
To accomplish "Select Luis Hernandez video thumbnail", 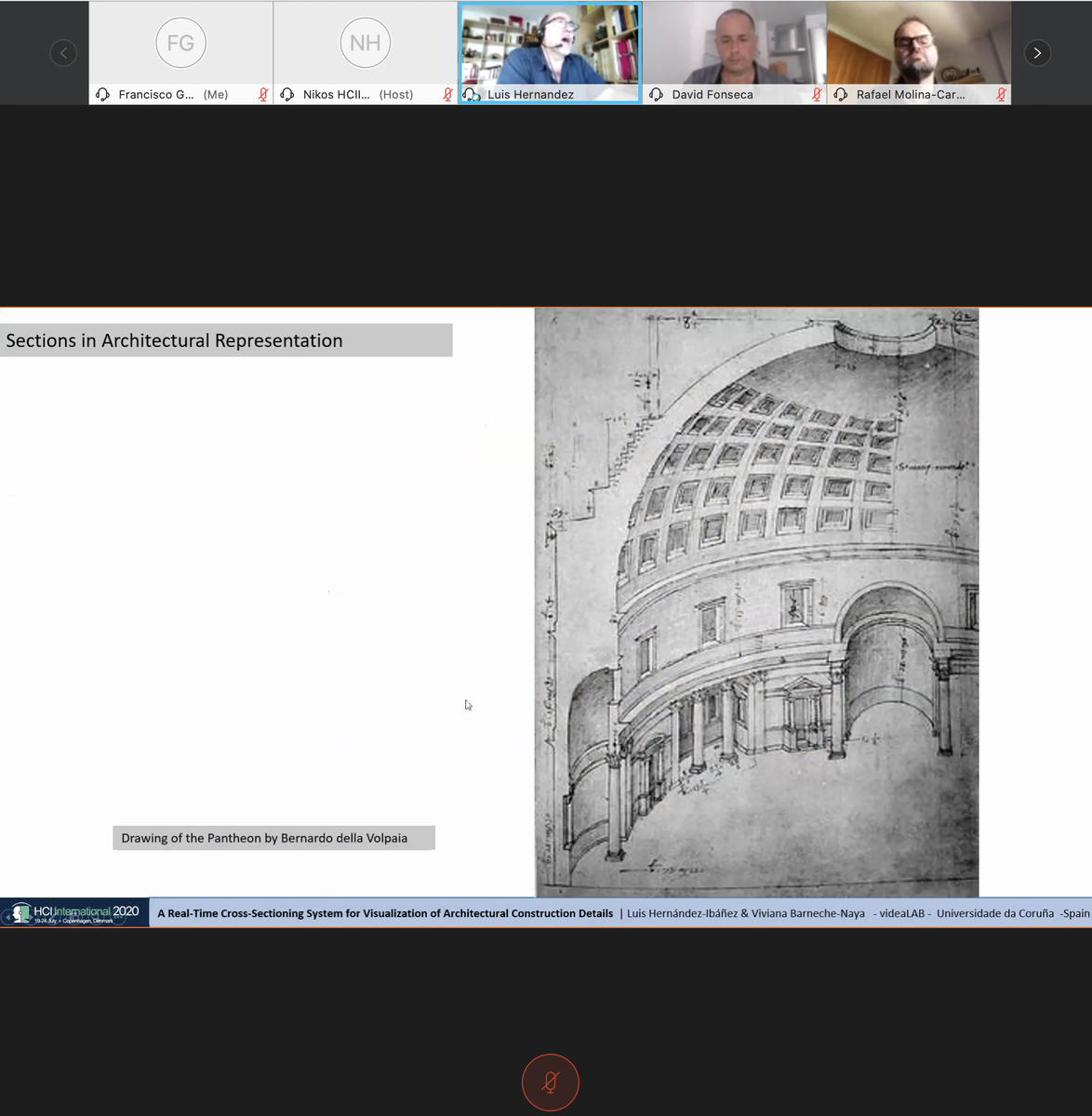I will point(550,52).
